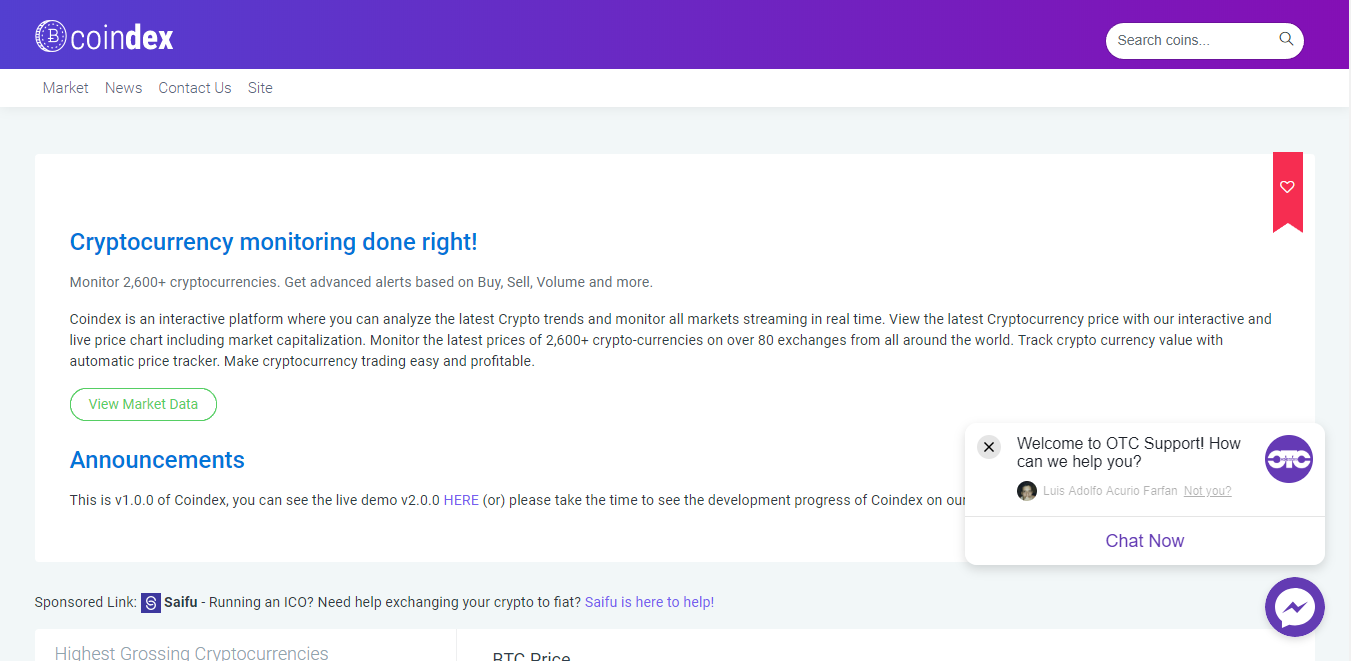Click the red heart bookmark ribbon

click(1288, 192)
